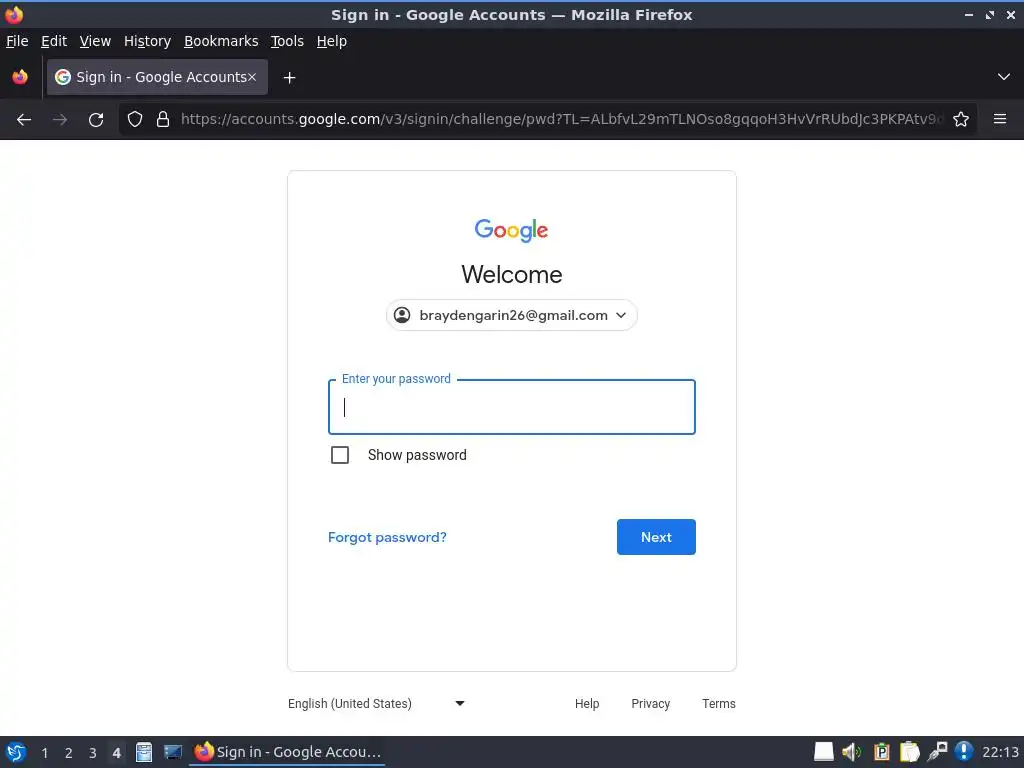1024x768 pixels.
Task: Switch to workspace 4
Action: point(116,753)
